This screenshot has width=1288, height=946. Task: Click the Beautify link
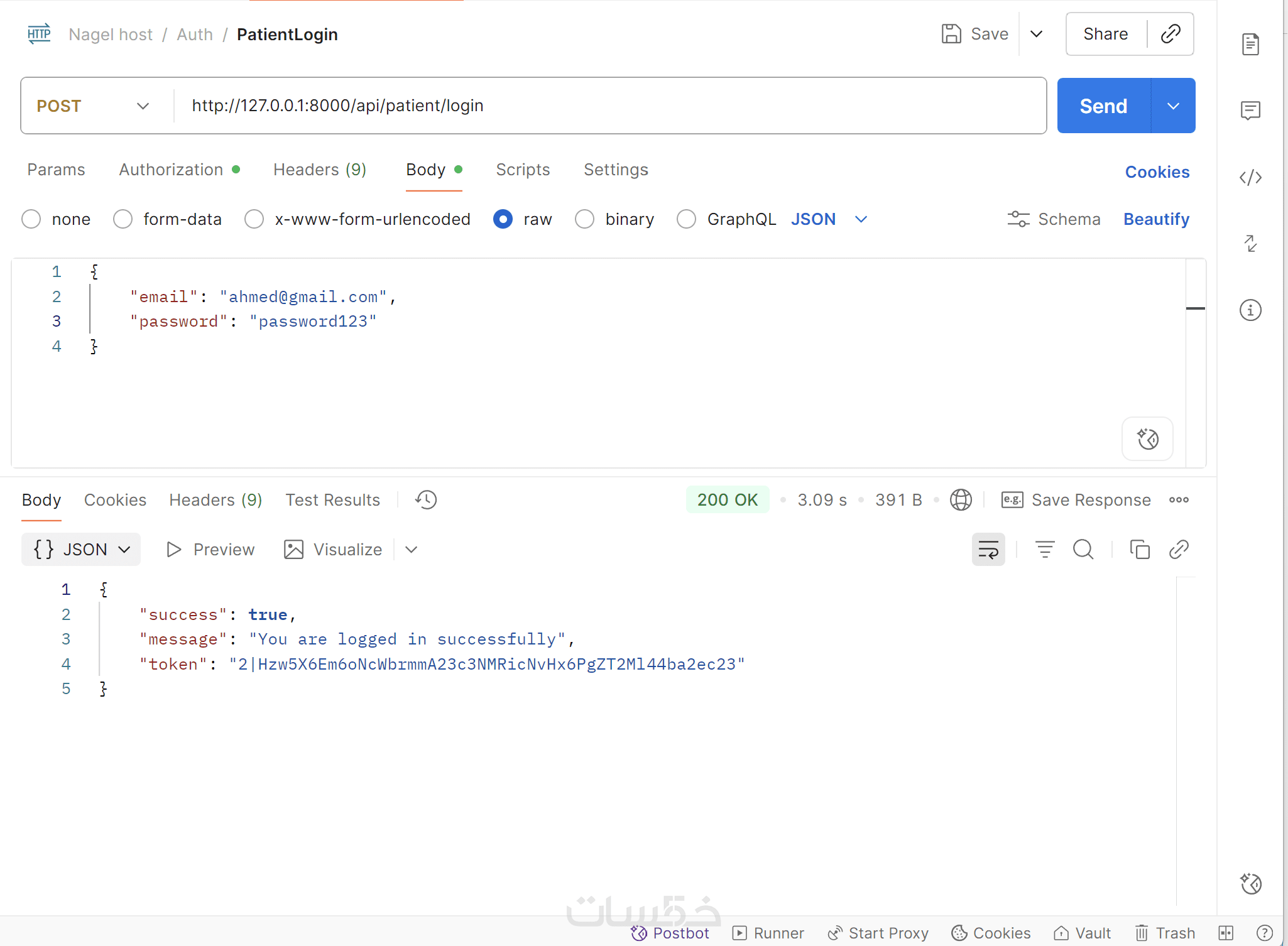(1156, 219)
